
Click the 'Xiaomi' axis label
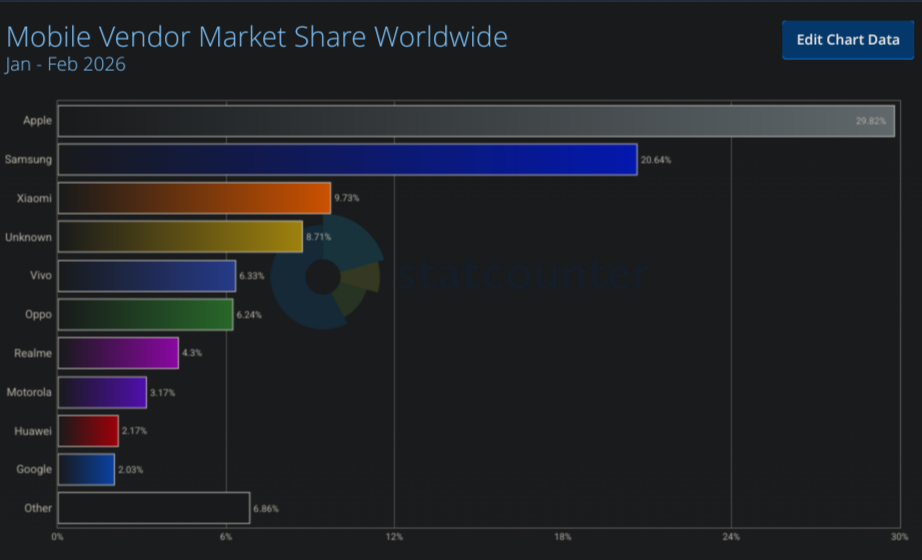pyautogui.click(x=34, y=198)
